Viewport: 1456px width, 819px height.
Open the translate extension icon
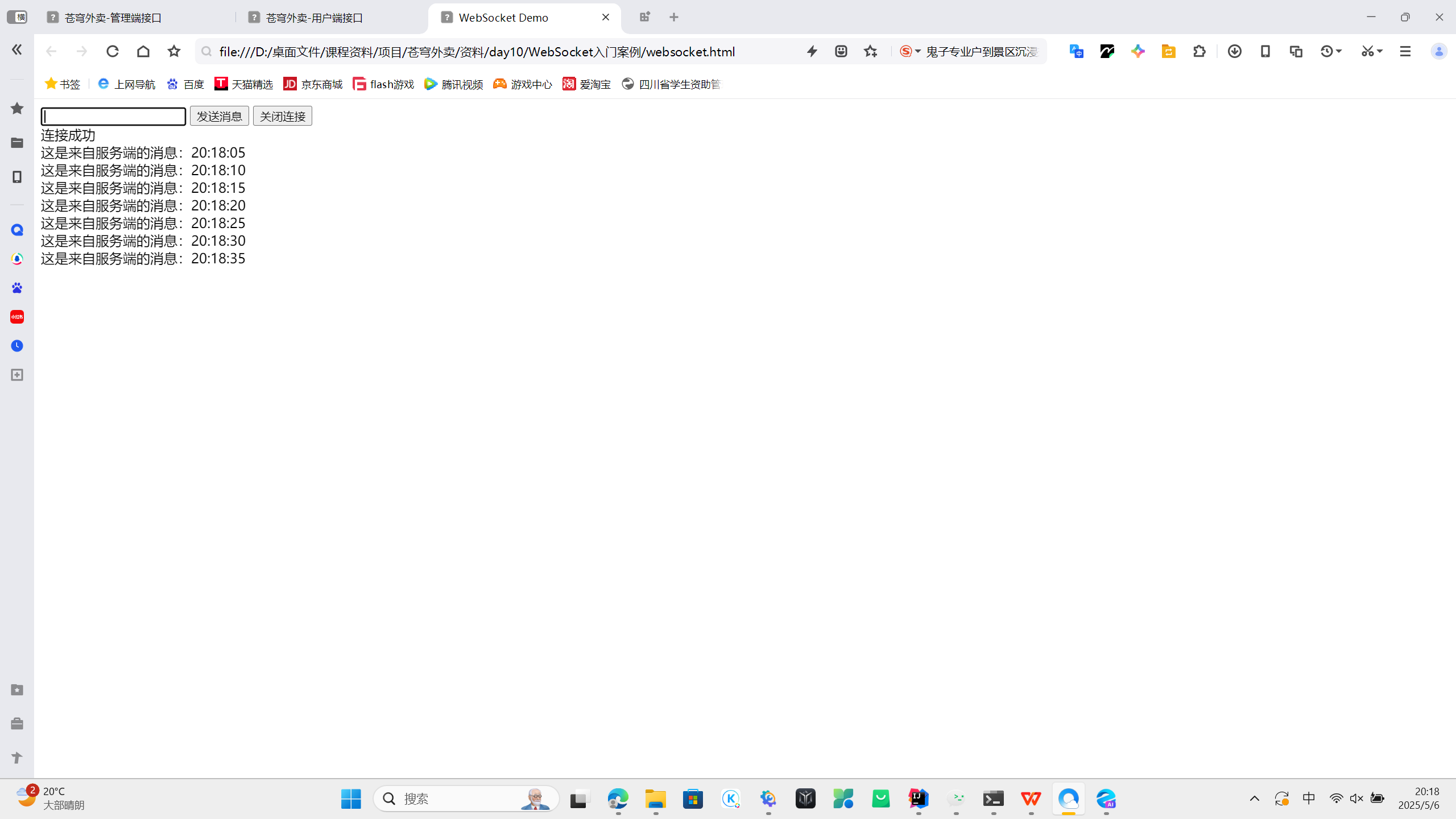(x=1076, y=52)
